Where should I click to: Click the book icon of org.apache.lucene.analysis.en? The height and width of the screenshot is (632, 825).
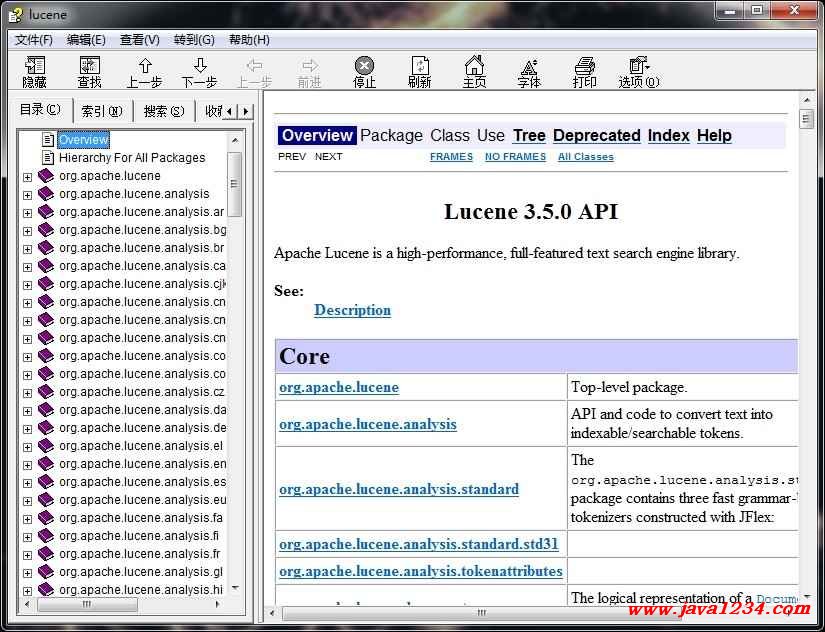tap(46, 464)
